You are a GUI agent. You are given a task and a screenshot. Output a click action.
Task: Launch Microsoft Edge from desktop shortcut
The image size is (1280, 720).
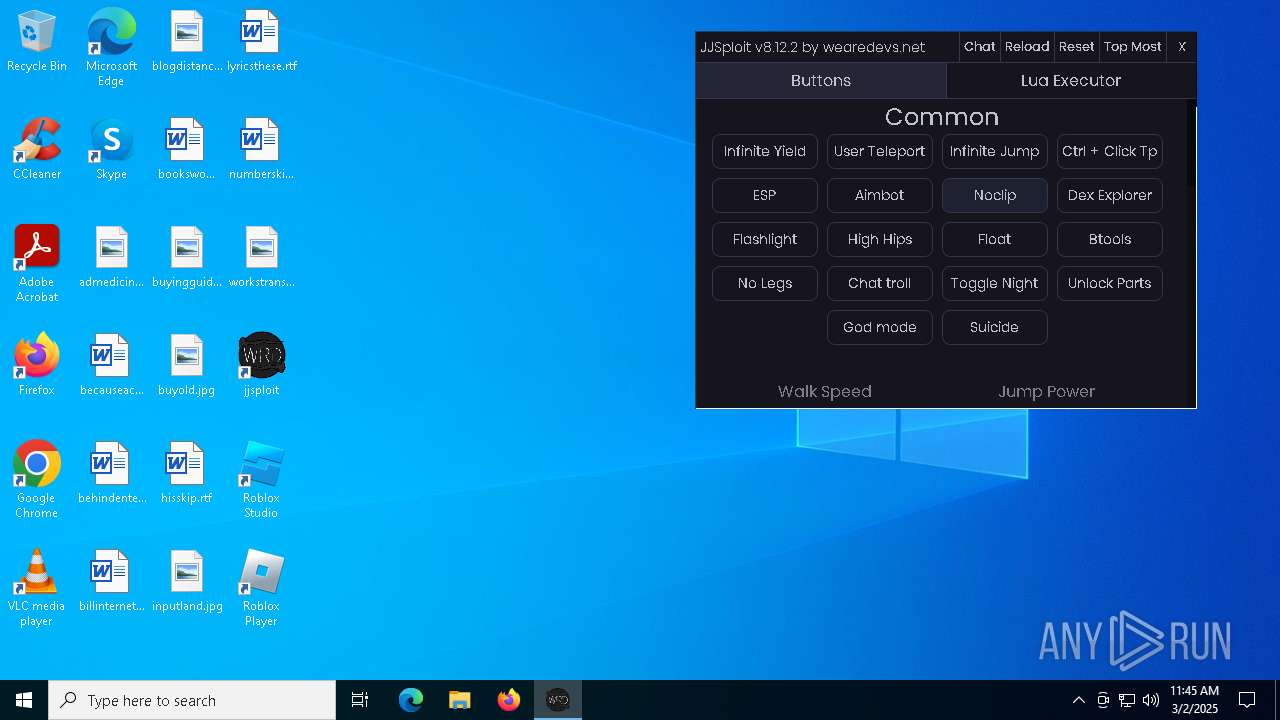pos(111,48)
